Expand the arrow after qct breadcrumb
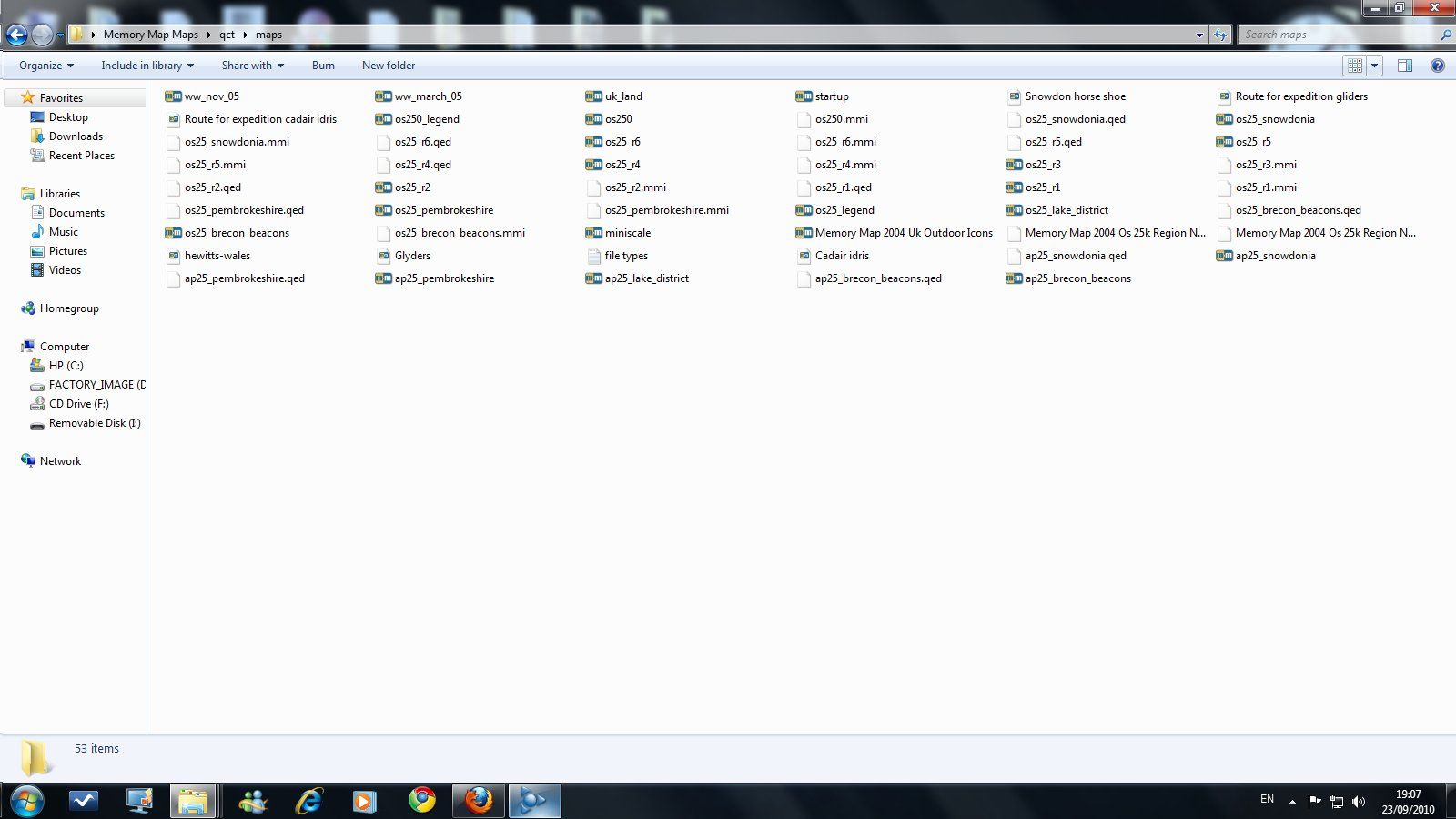The width and height of the screenshot is (1456, 819). click(x=246, y=35)
